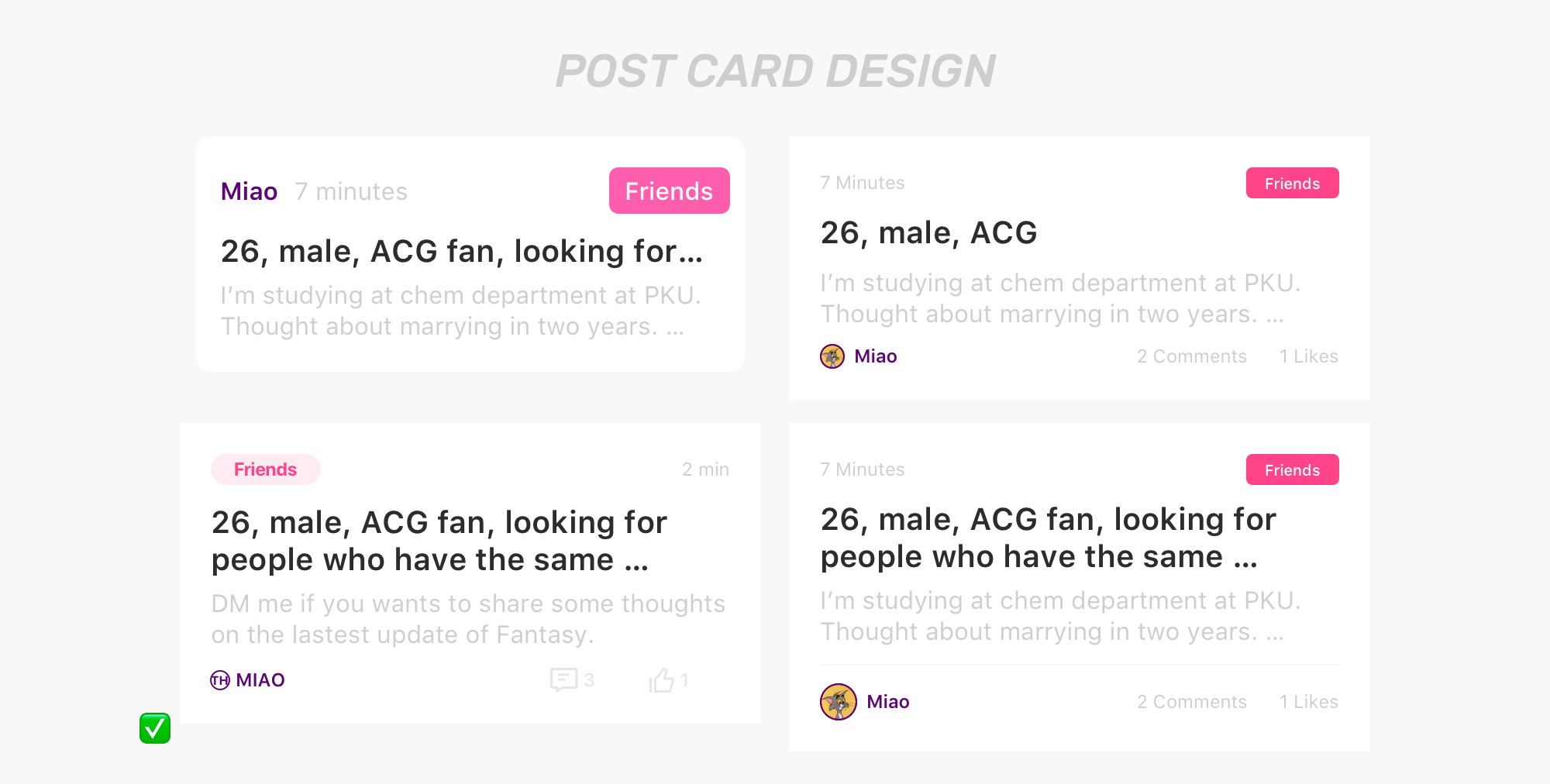Click the 'DM me if you wants' post text

(x=468, y=619)
